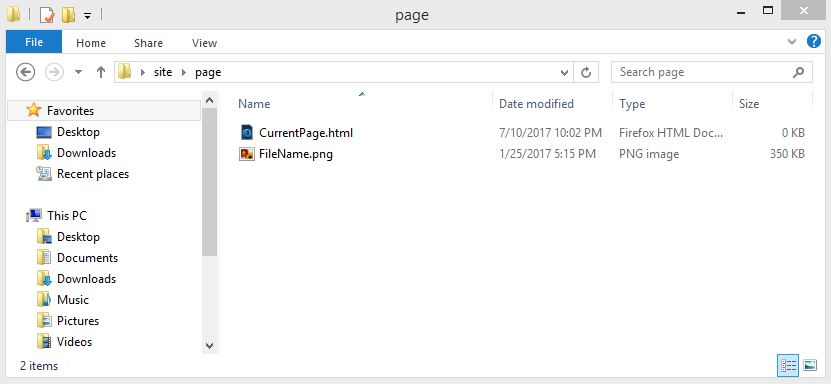831x384 pixels.
Task: Navigate to site in the breadcrumb
Action: 163,72
